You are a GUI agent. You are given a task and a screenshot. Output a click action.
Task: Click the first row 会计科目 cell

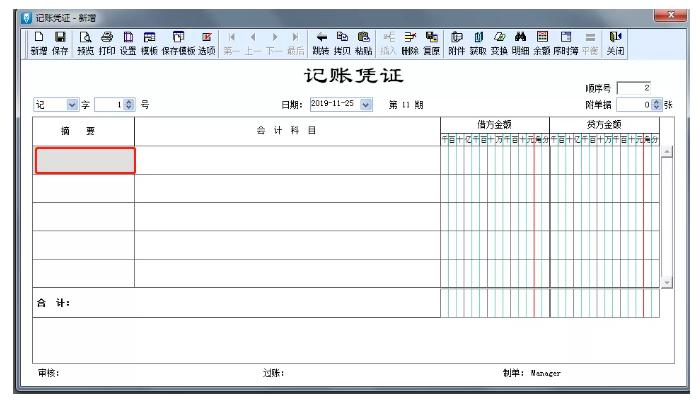(288, 160)
